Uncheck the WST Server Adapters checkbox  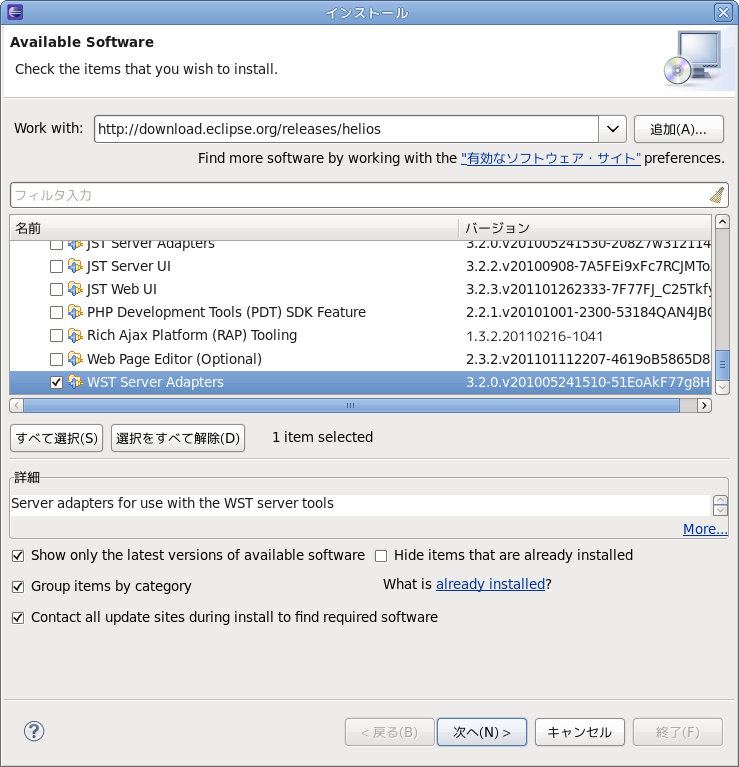(x=56, y=382)
